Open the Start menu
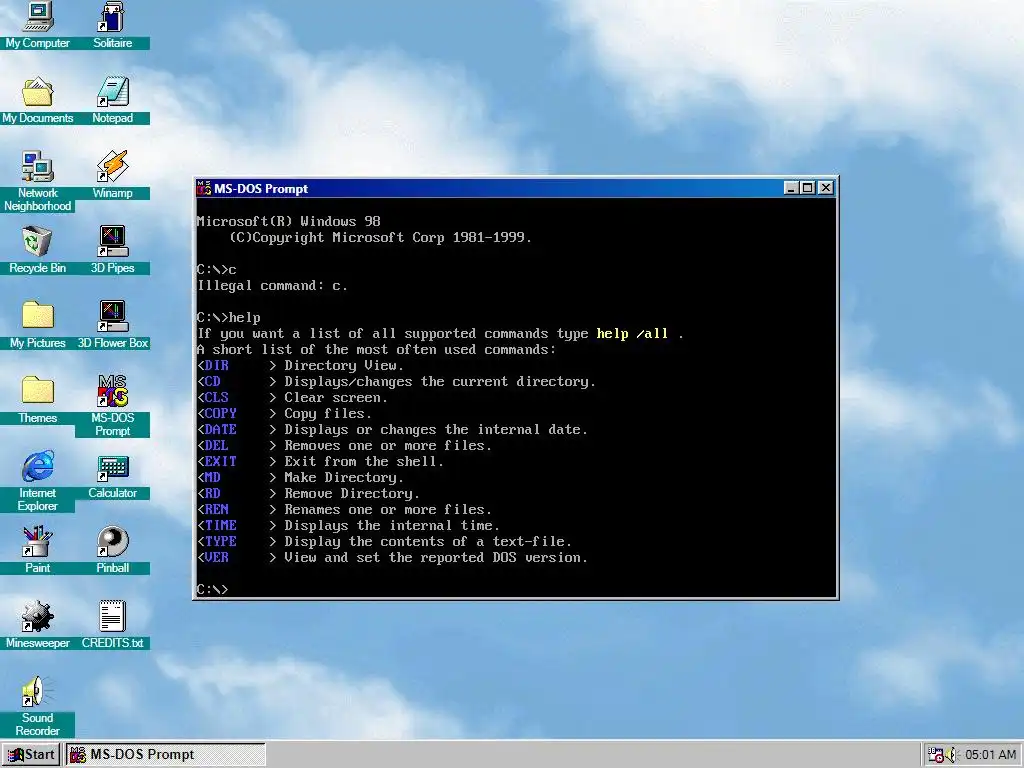The width and height of the screenshot is (1024, 768). [x=31, y=754]
